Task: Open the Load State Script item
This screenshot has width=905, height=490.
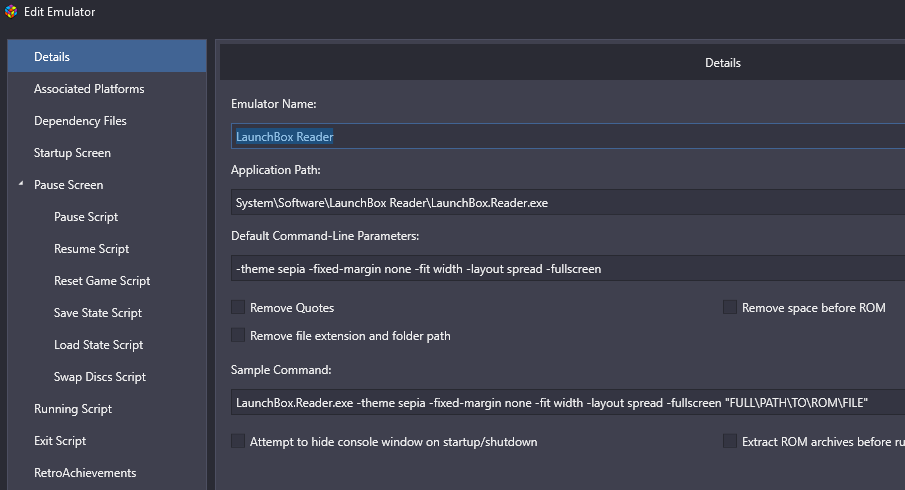Action: coord(98,345)
